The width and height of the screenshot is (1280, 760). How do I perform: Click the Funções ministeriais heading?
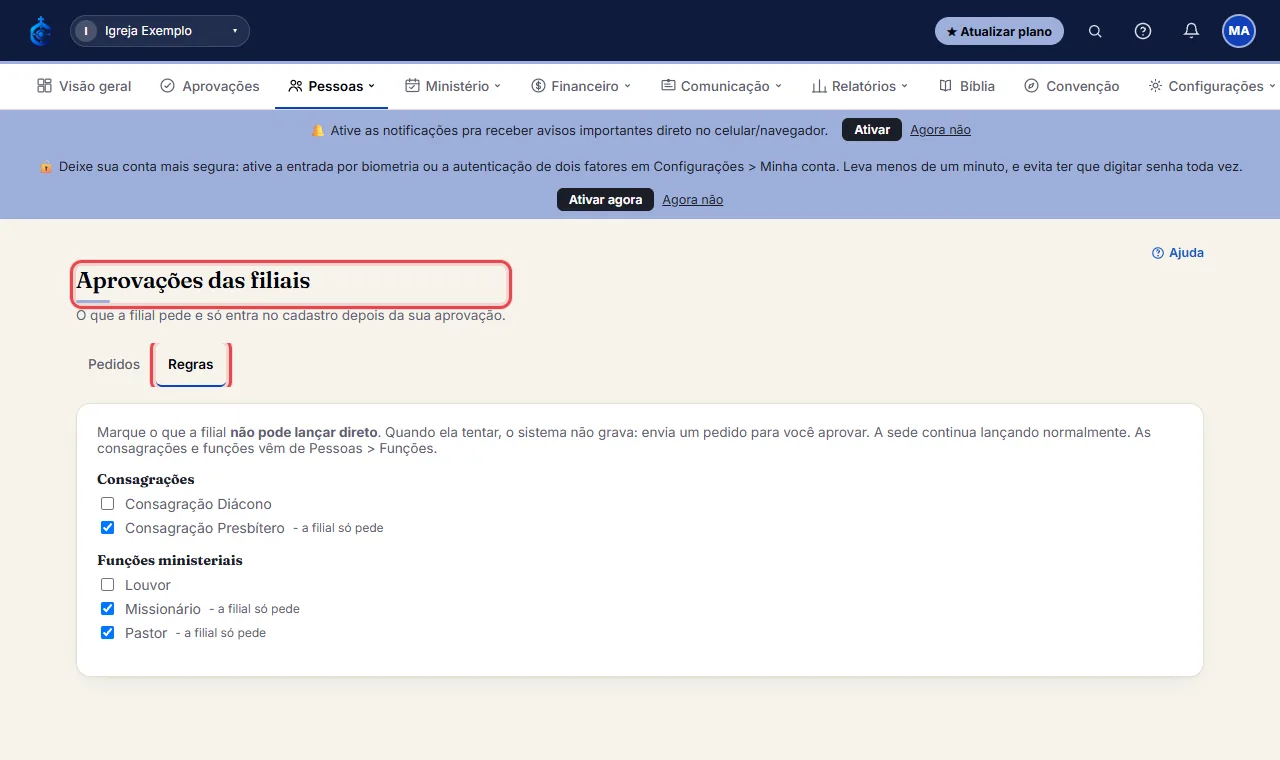pyautogui.click(x=170, y=560)
